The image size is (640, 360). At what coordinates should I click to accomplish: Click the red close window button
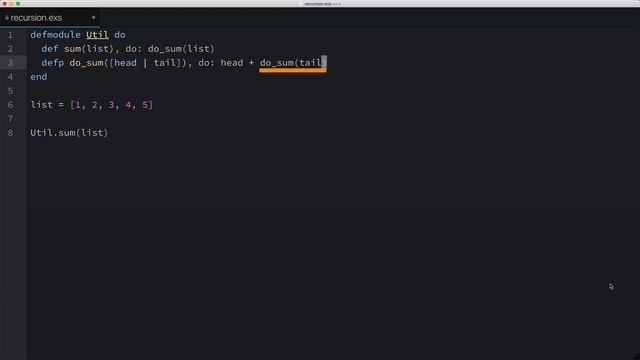(4, 4)
